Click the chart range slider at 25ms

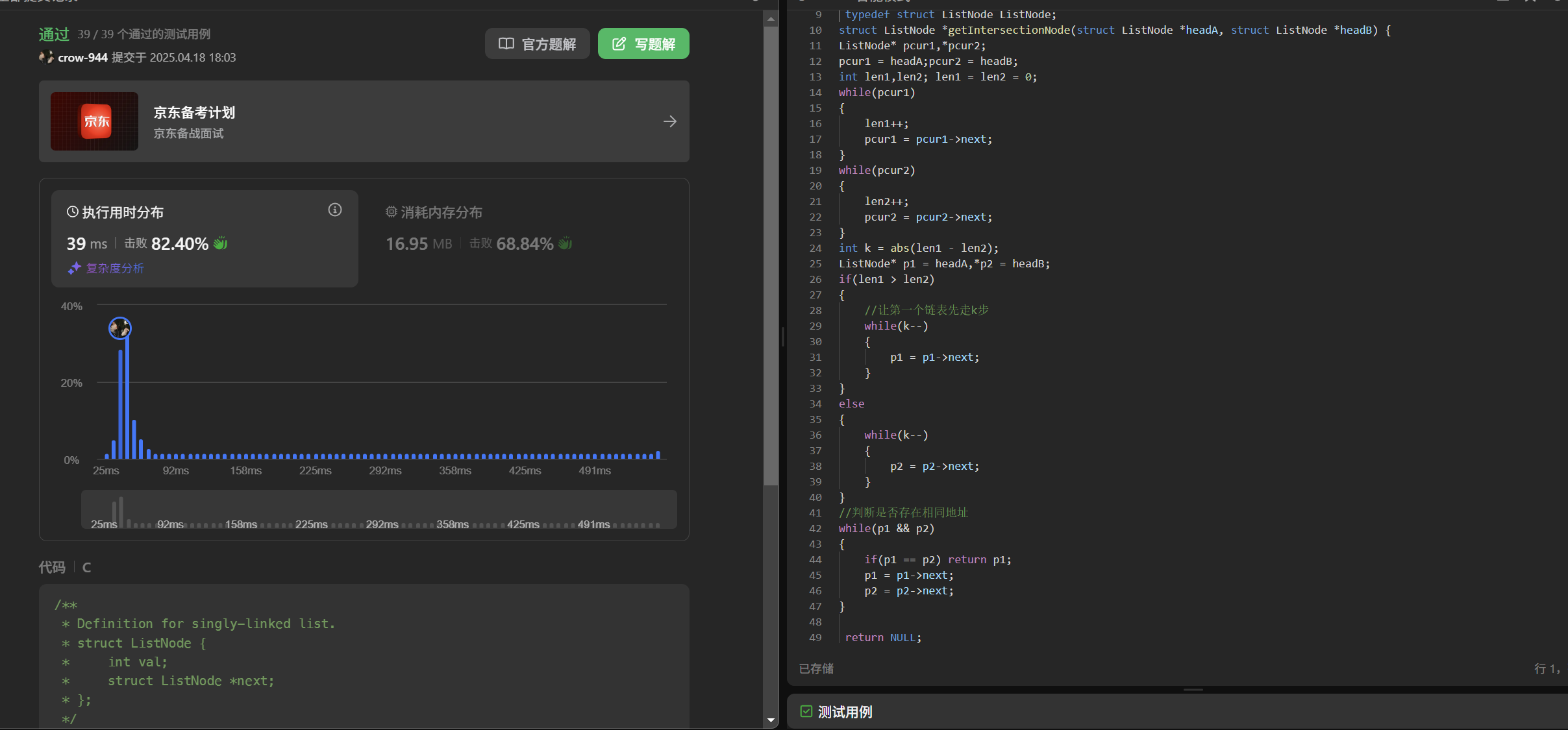[x=104, y=524]
